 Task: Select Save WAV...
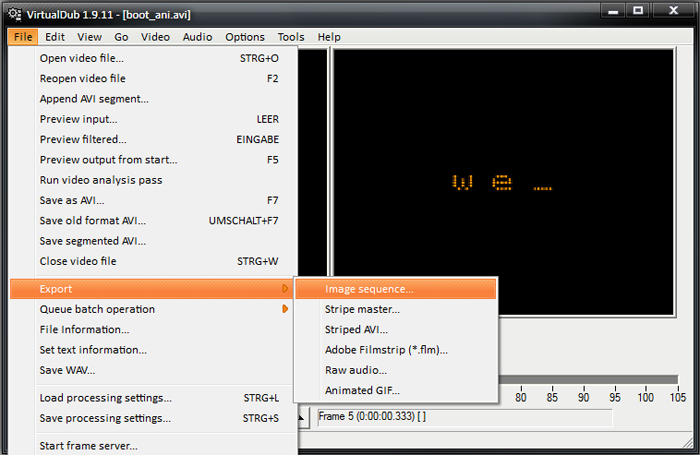153,370
